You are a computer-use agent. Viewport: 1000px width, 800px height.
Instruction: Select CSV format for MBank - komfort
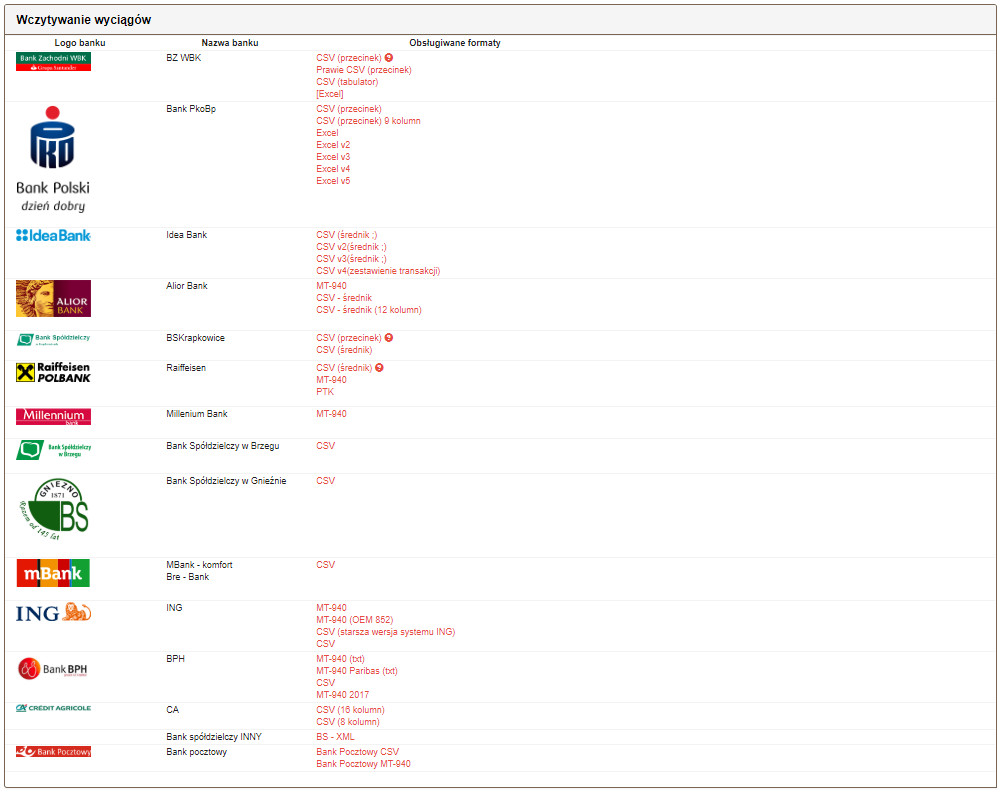(x=326, y=565)
